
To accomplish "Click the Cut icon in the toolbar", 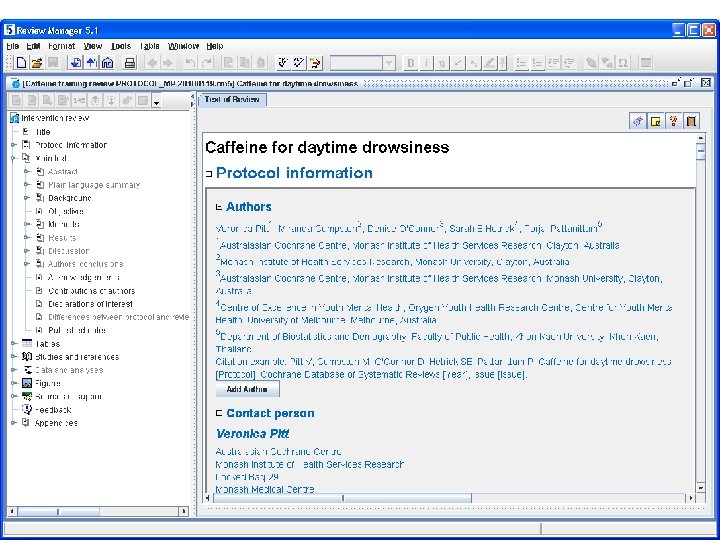I will point(229,63).
